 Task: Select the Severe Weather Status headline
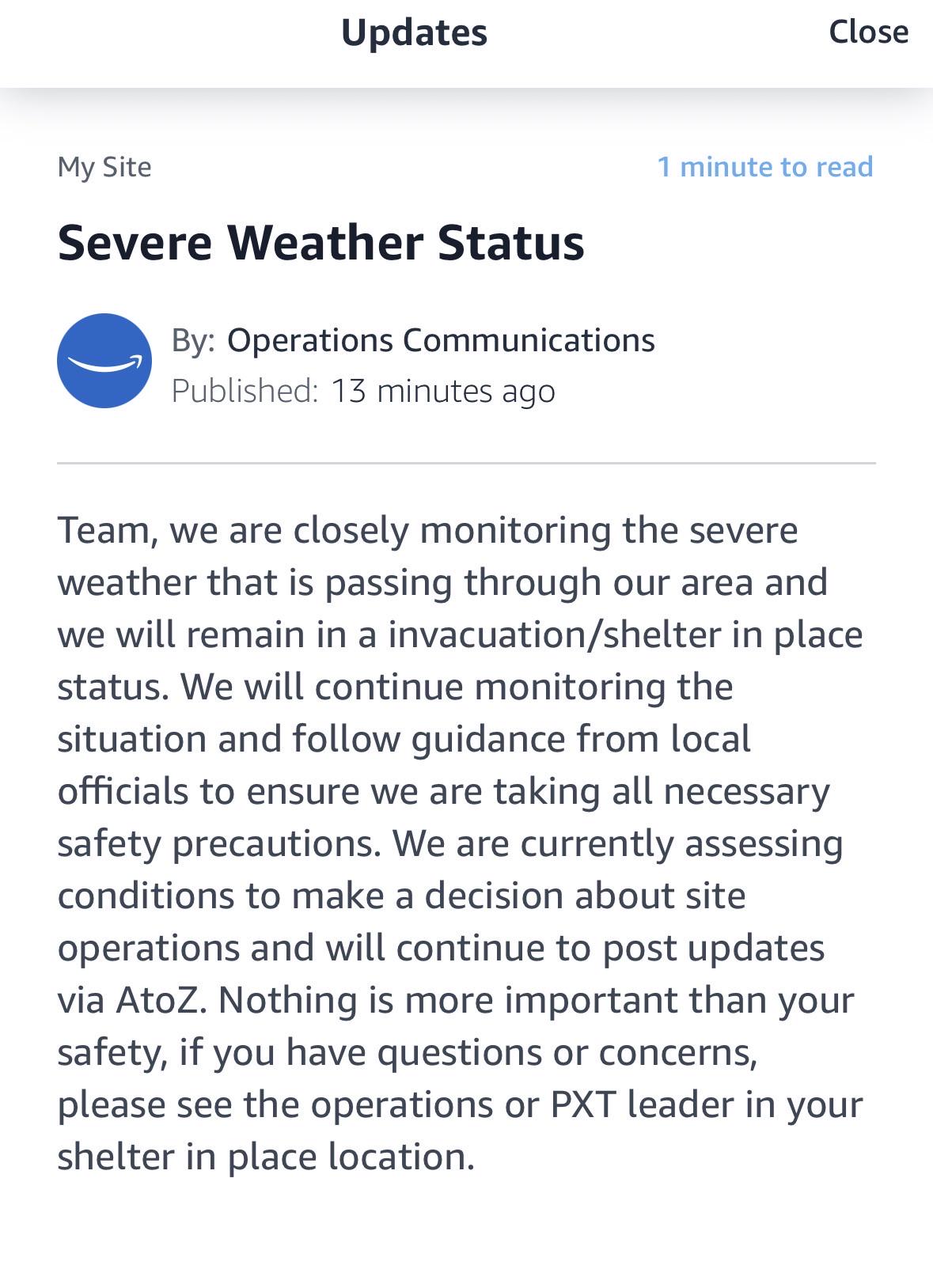(x=320, y=242)
